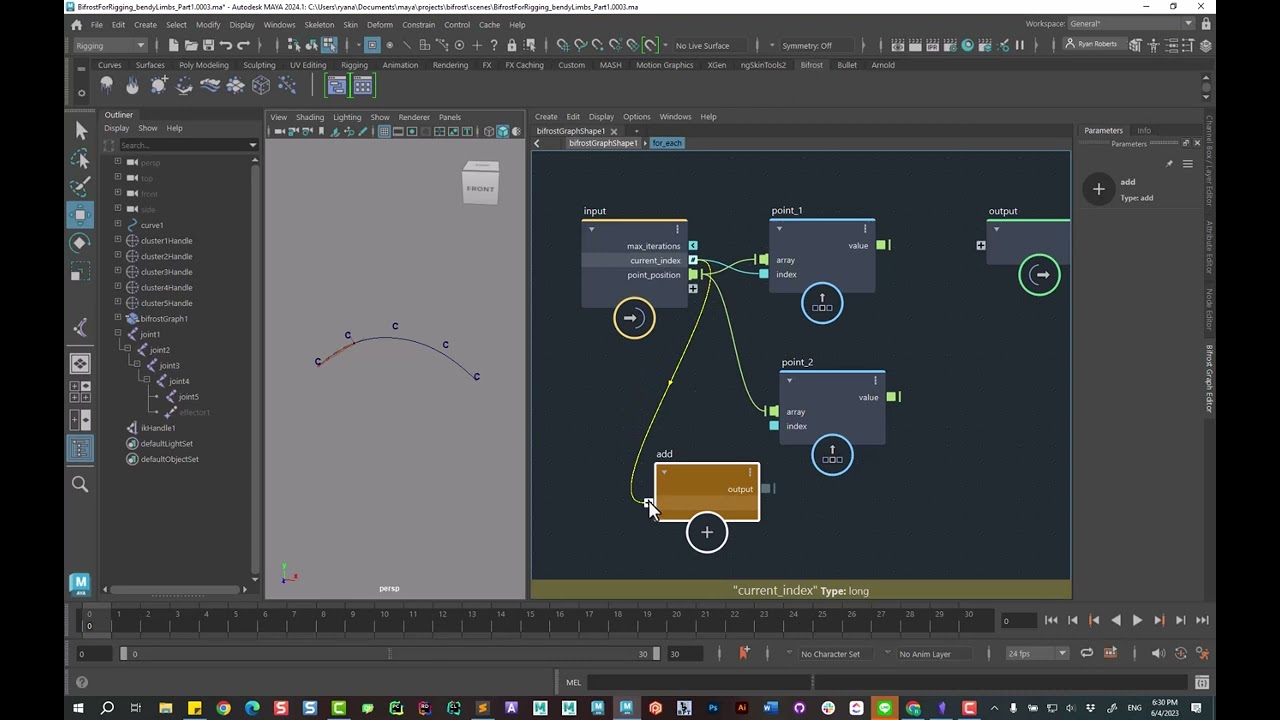
Task: Toggle the timeline sound speaker icon
Action: pyautogui.click(x=1158, y=653)
